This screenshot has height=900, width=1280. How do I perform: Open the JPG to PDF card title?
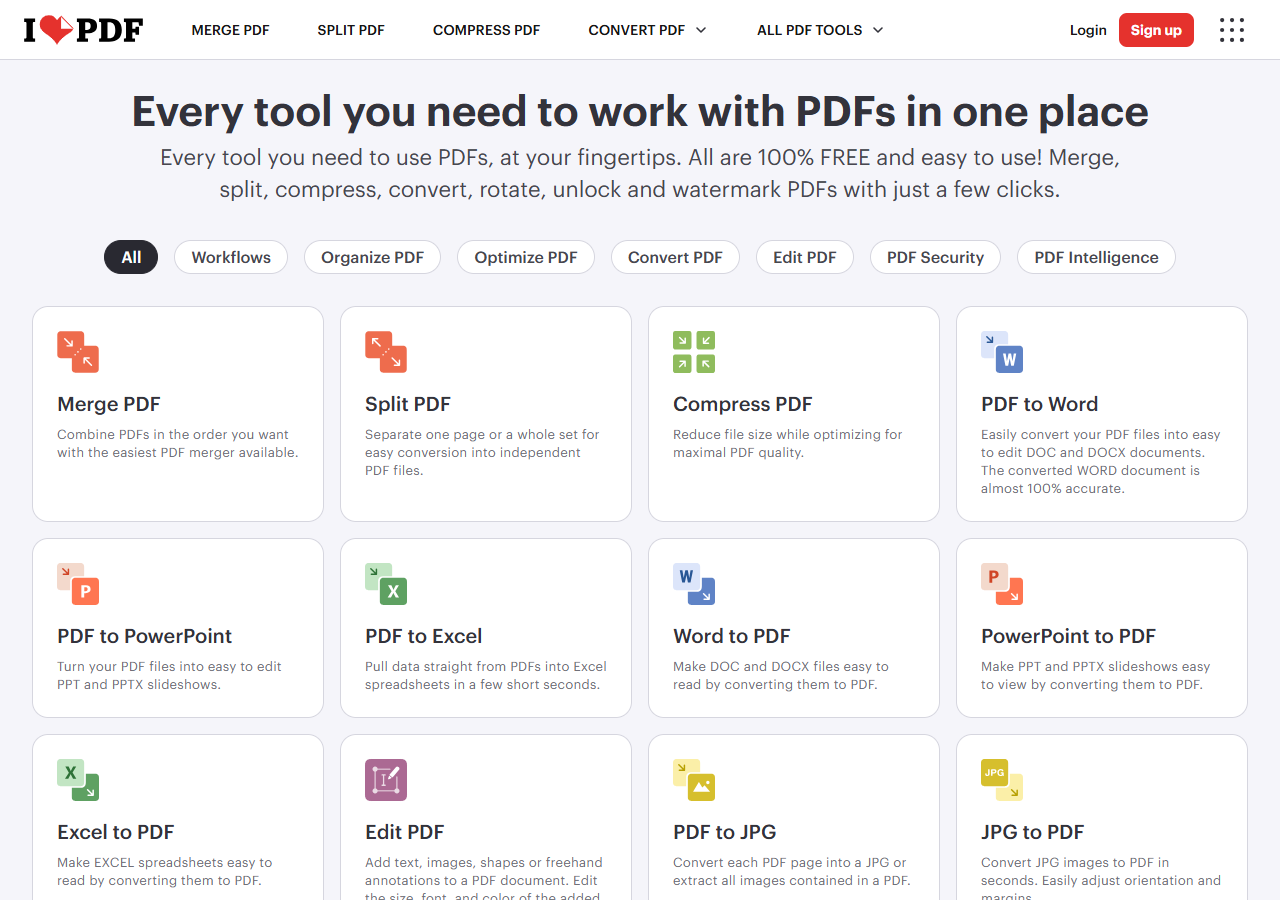tap(1033, 832)
